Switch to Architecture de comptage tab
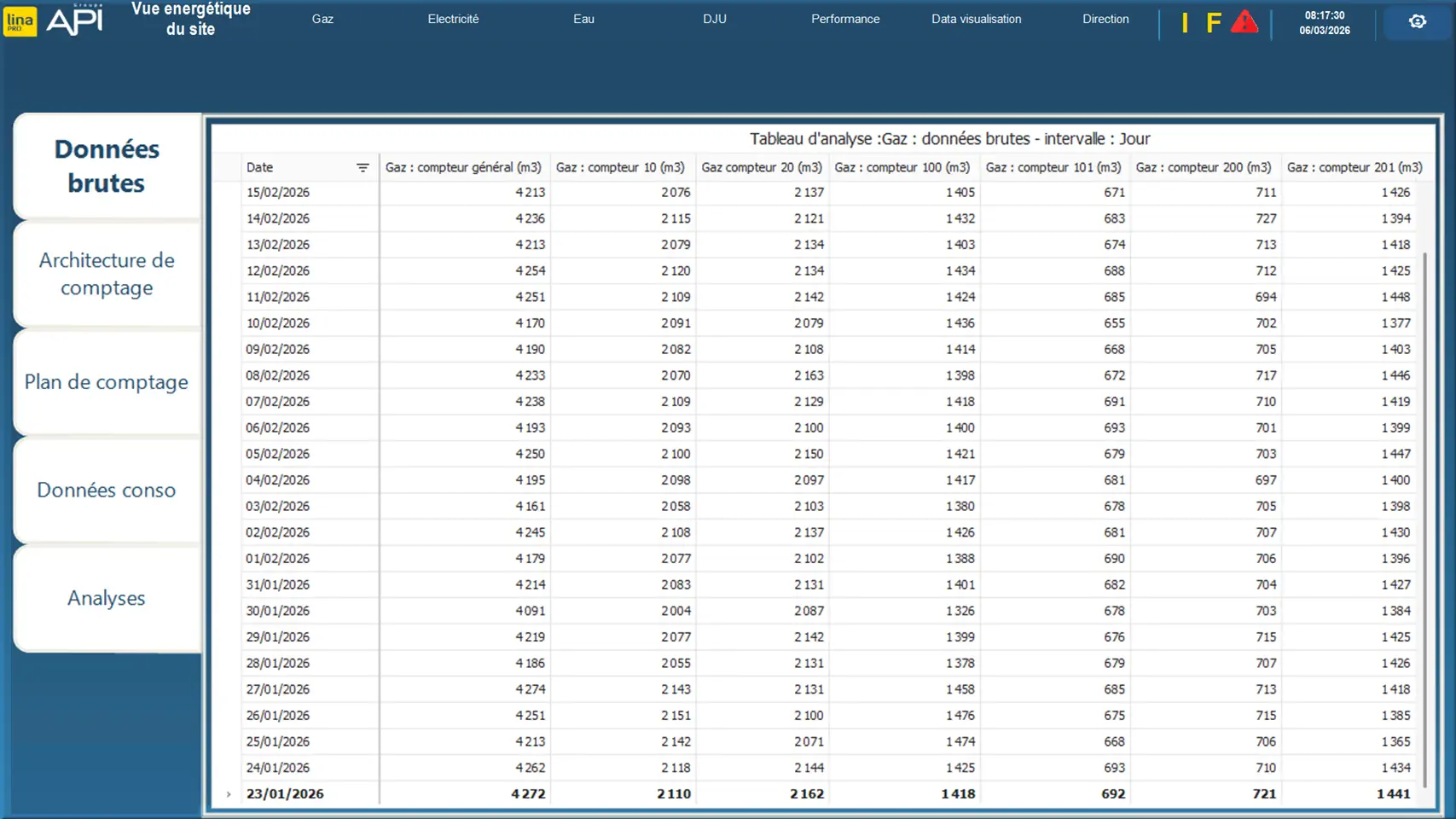The width and height of the screenshot is (1456, 819). 107,274
